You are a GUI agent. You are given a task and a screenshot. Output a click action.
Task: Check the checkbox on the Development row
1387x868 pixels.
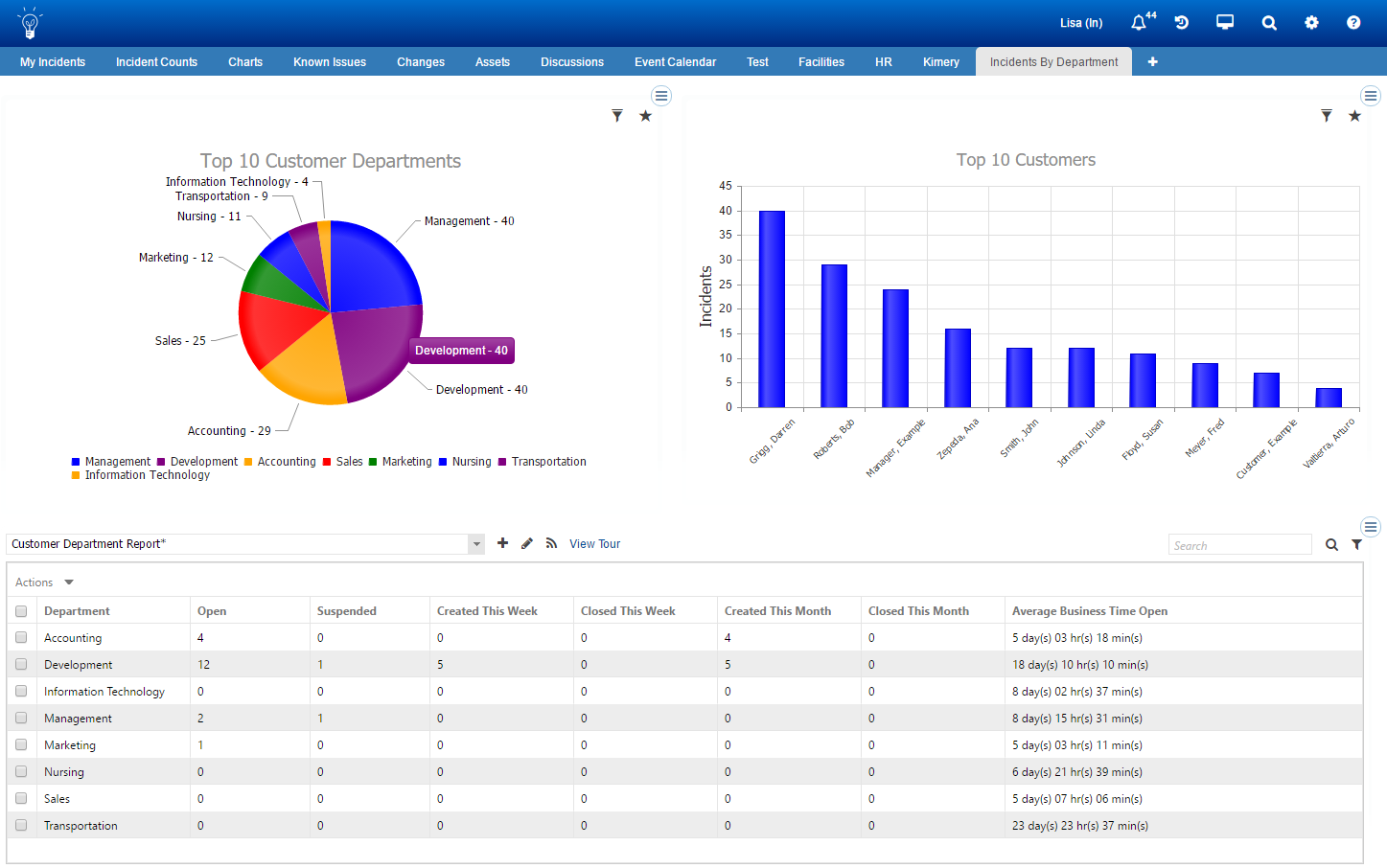click(x=20, y=664)
